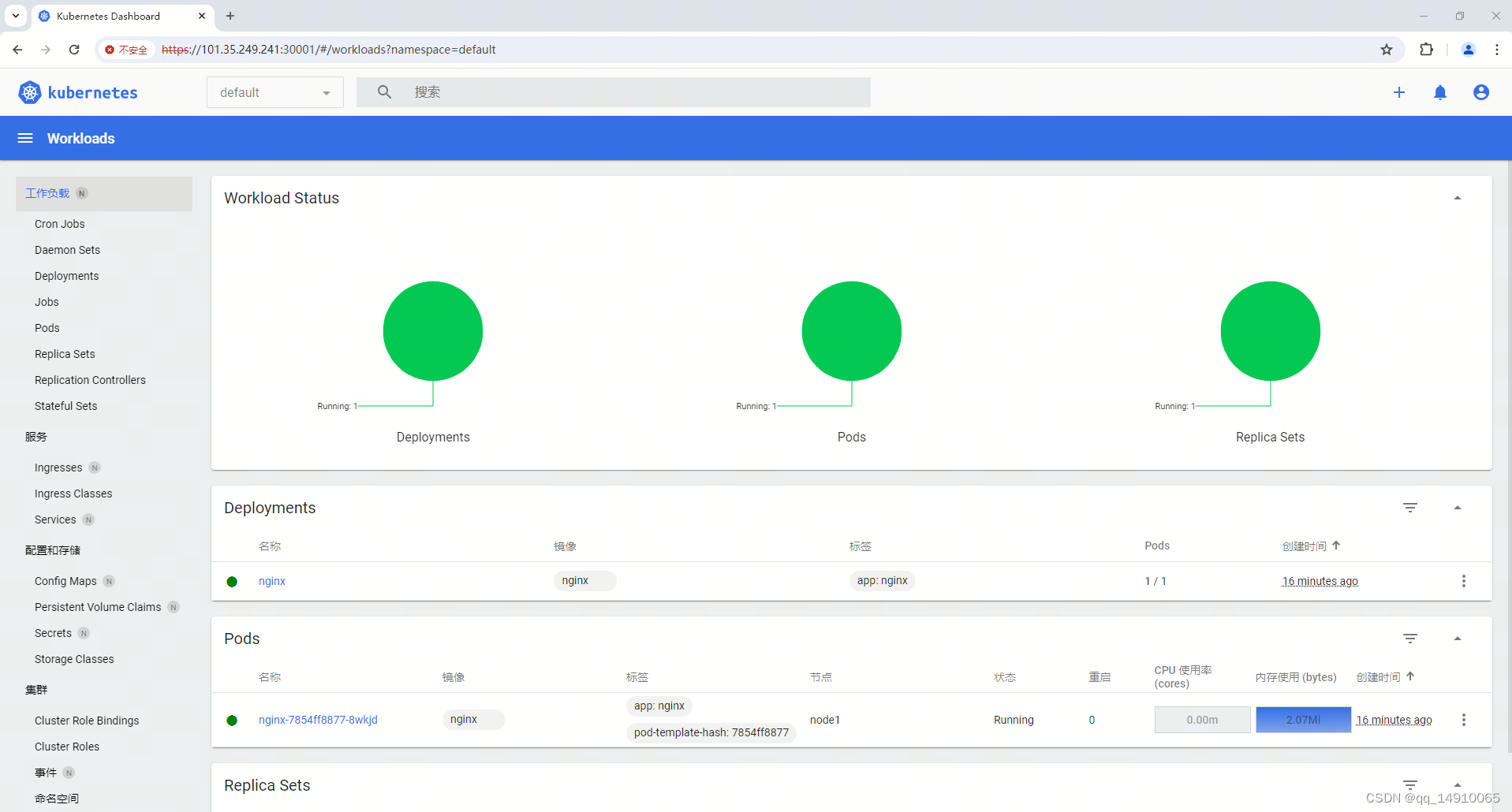This screenshot has width=1512, height=812.
Task: Open Chrome three-dot menu
Action: point(1496,50)
